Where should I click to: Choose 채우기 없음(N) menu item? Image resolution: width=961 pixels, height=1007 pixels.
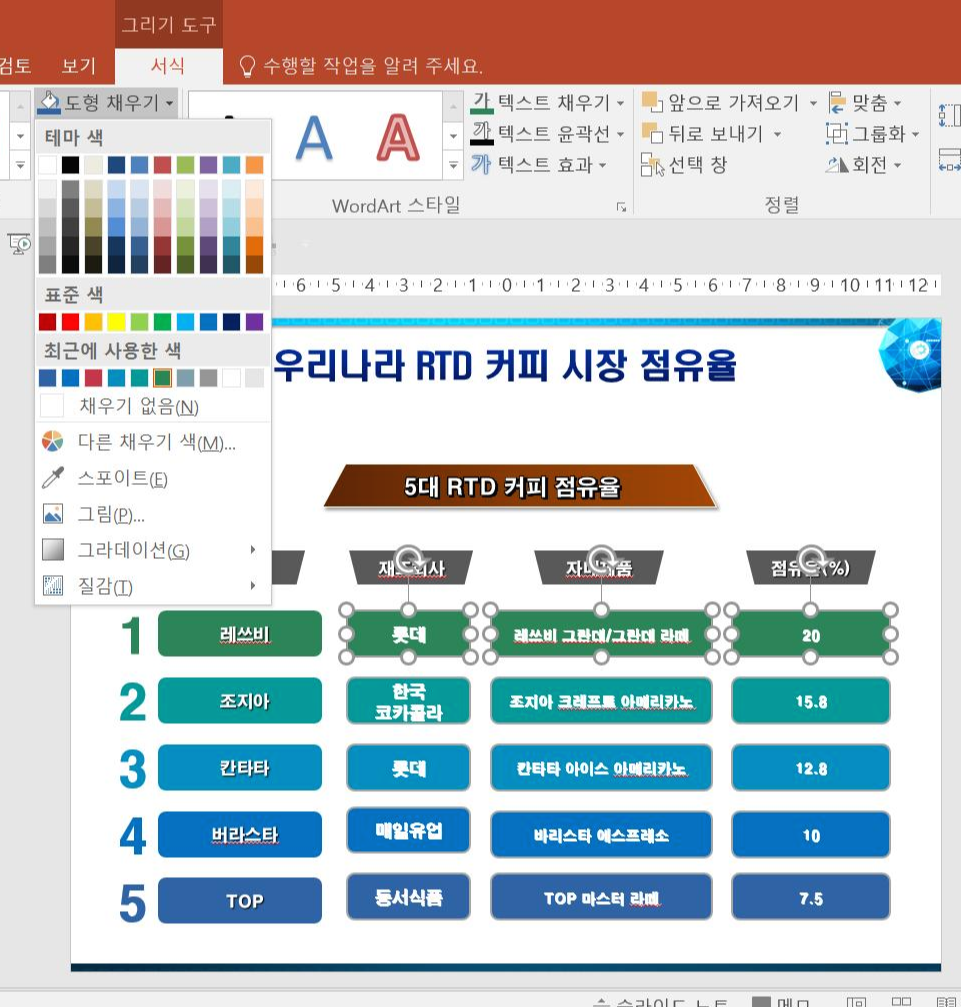click(153, 406)
